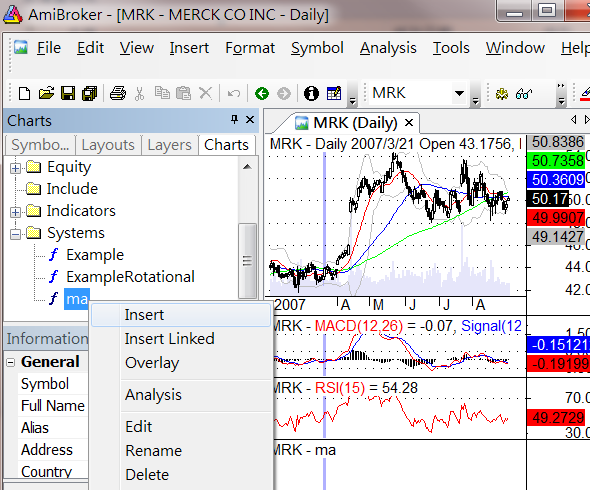Click the AmiBroker app logo icon
Viewport: 590px width, 490px height.
[12, 15]
